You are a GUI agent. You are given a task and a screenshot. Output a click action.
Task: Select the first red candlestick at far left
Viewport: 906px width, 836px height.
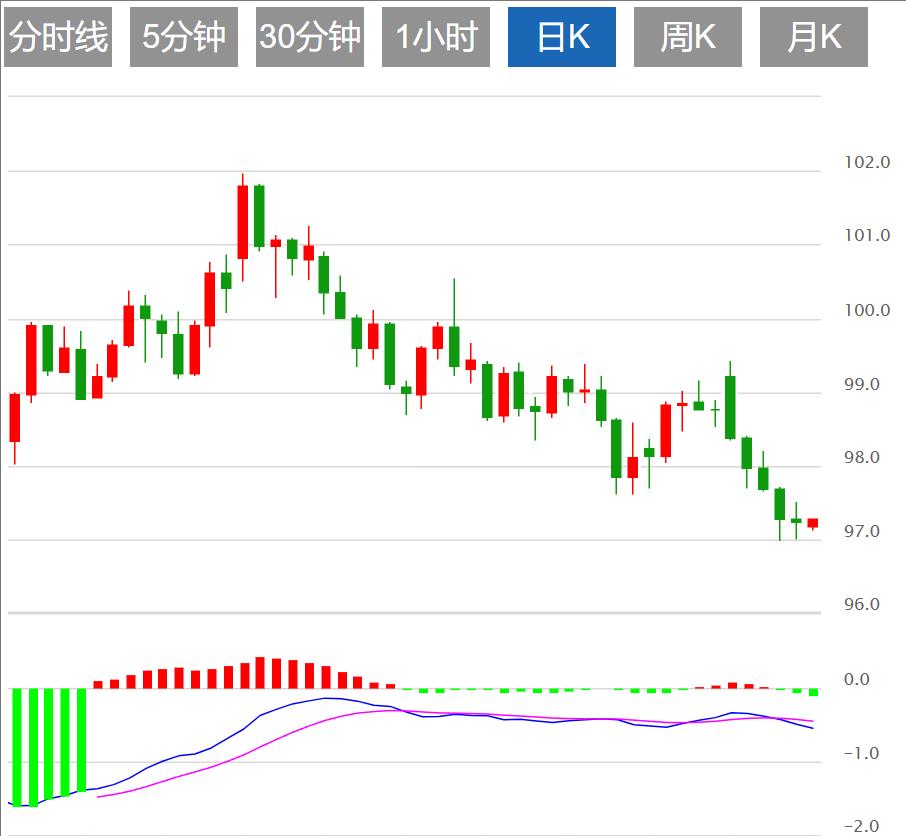tap(14, 417)
